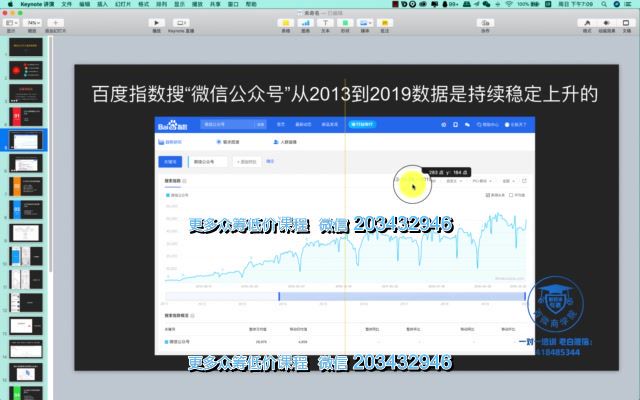Screen dimensions: 640x400
Task: Open the 格式 (Format) menu in menu bar
Action: coord(144,4)
